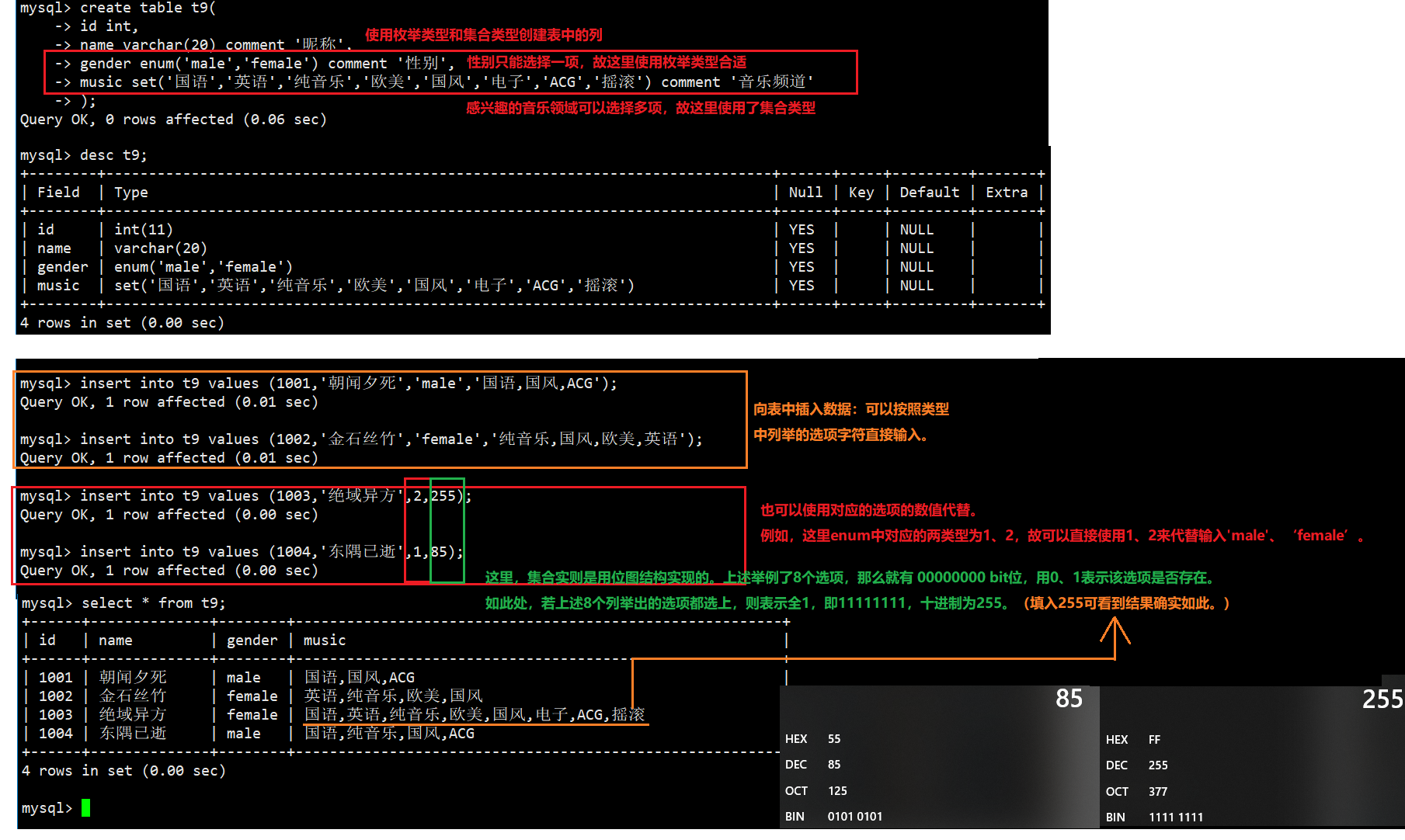
Task: Click the insert statement for id 1001
Action: pyautogui.click(x=319, y=384)
